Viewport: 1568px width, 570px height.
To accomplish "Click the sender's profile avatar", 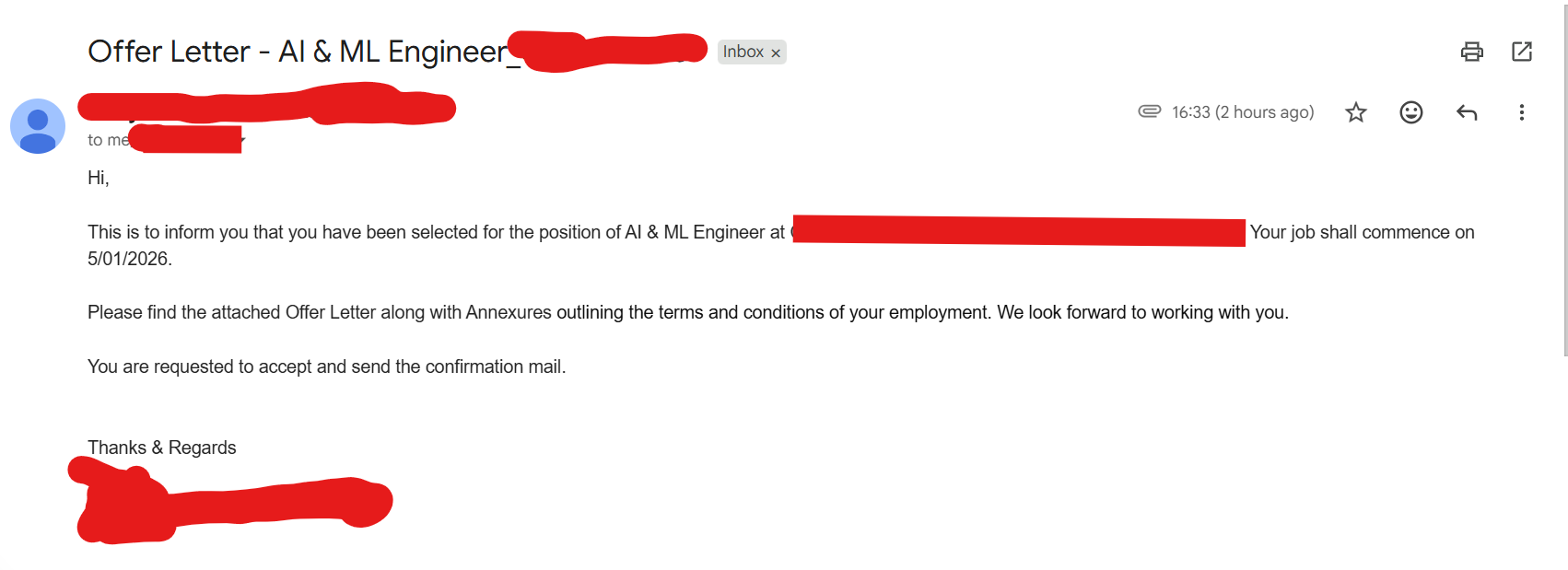I will [x=38, y=126].
